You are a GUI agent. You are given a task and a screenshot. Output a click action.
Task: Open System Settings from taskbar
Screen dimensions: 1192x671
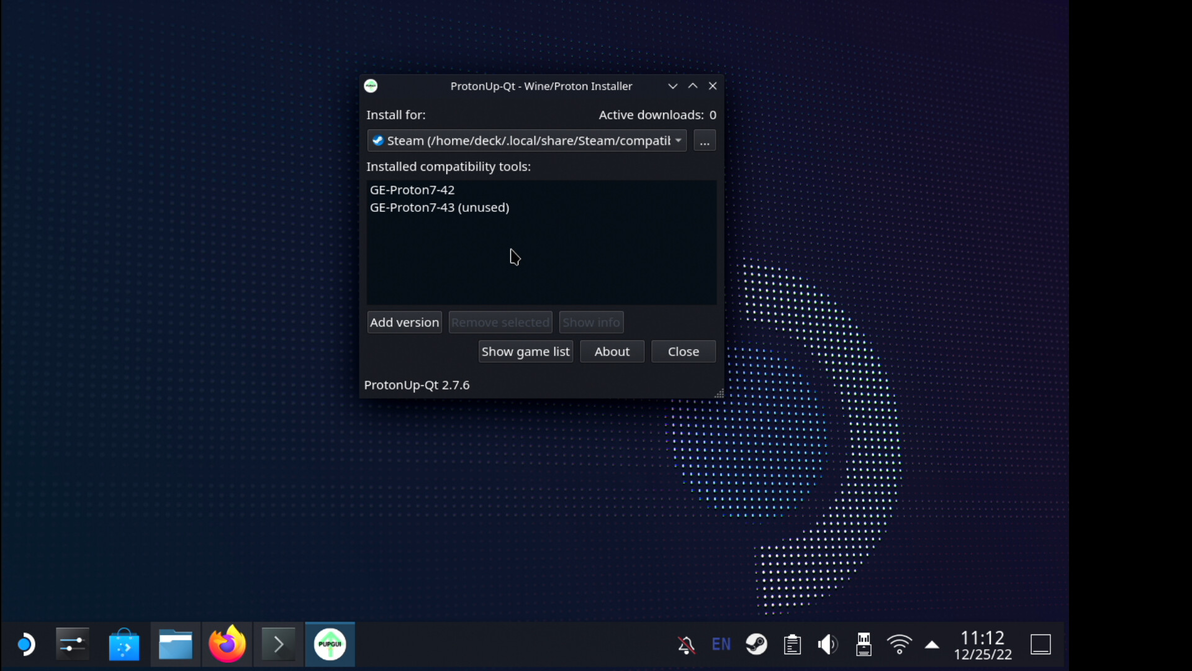(72, 644)
